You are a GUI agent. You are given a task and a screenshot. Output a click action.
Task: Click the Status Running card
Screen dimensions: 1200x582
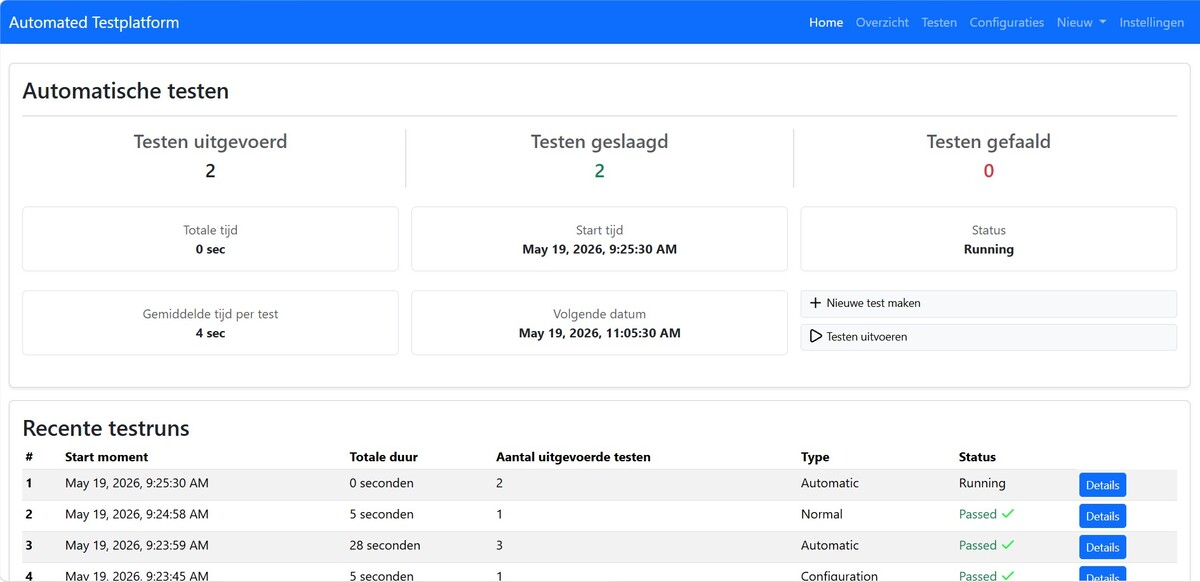tap(988, 239)
